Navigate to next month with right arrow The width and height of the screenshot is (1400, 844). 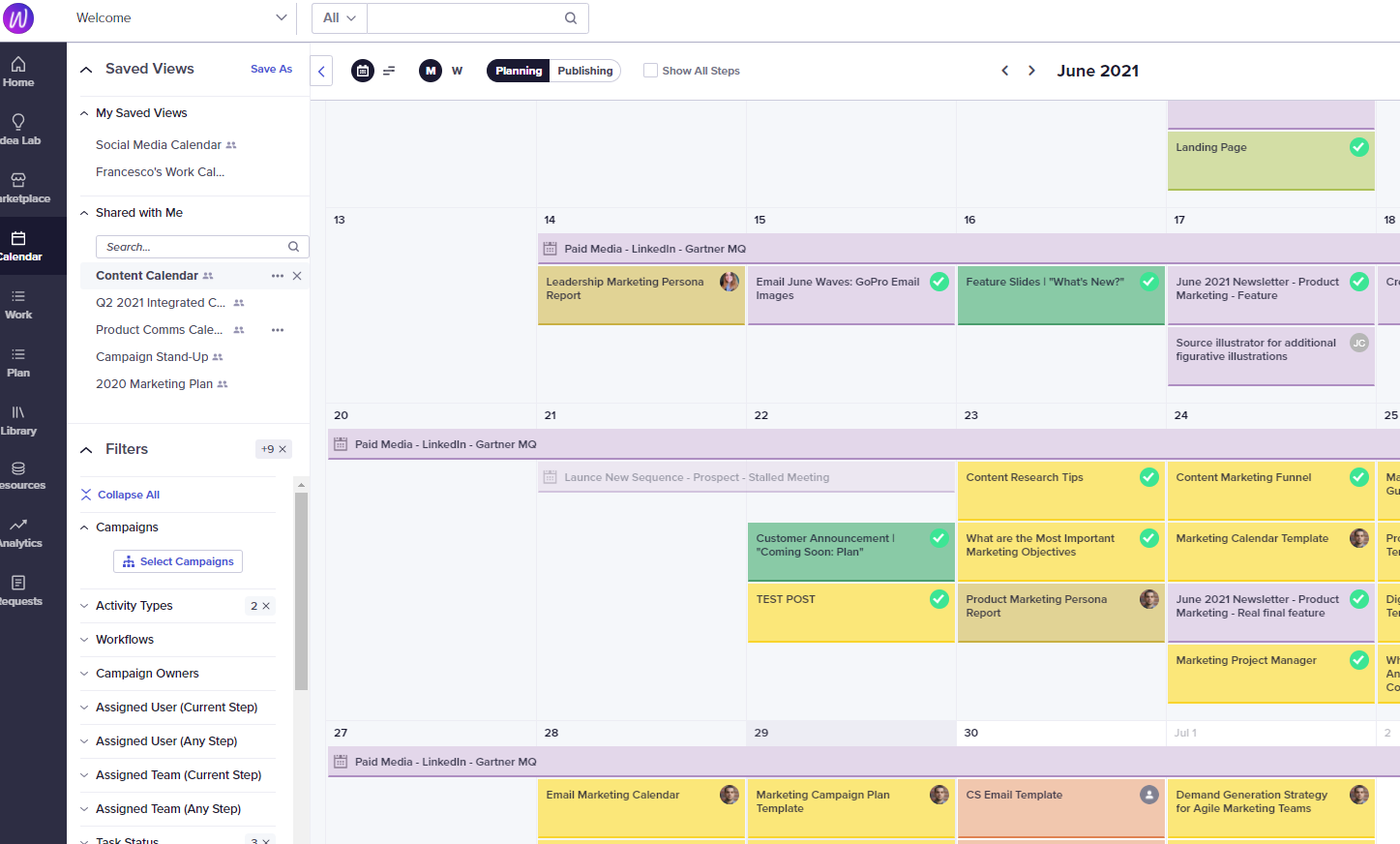click(1031, 70)
